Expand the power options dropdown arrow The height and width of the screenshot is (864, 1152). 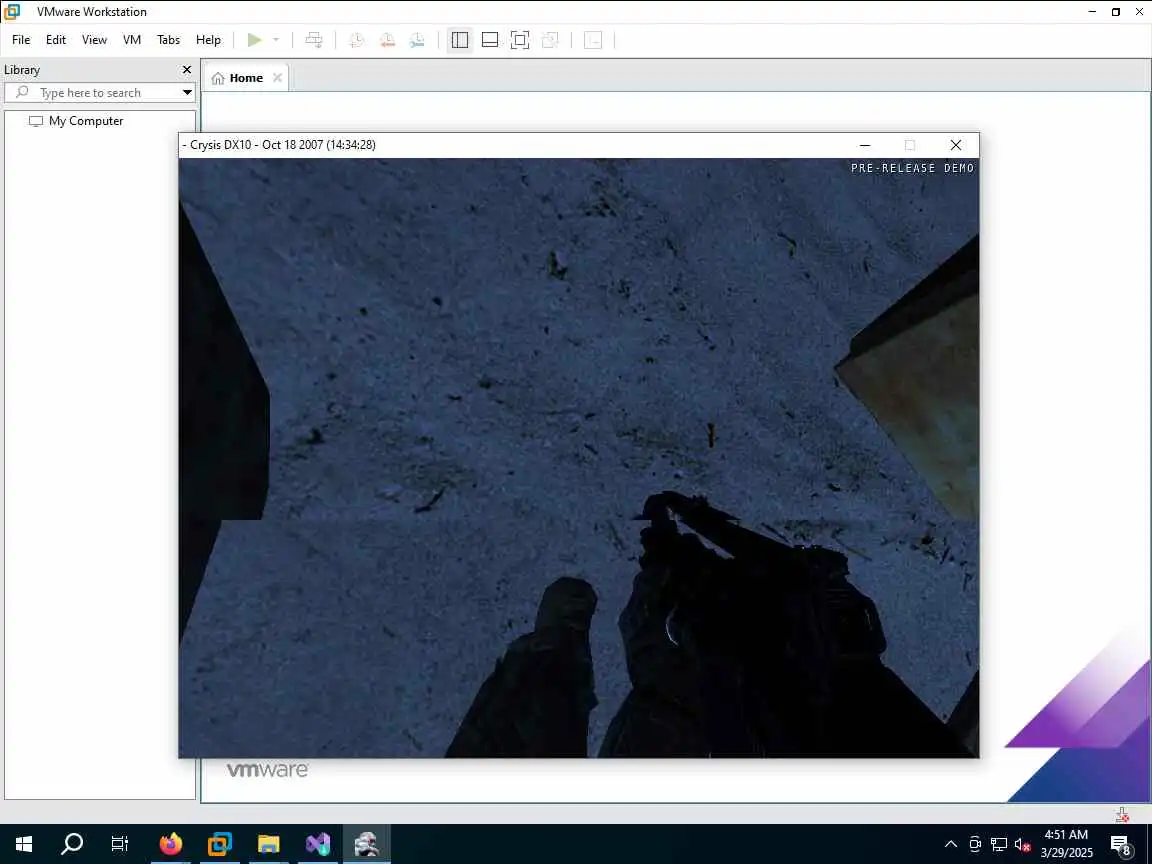276,40
